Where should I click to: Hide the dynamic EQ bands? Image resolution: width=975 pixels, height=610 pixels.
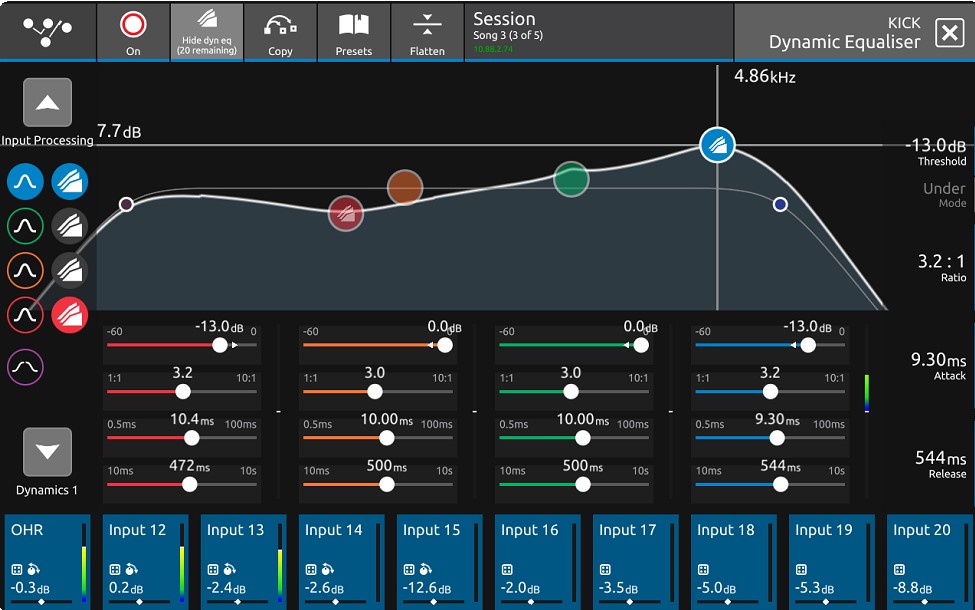pyautogui.click(x=206, y=31)
